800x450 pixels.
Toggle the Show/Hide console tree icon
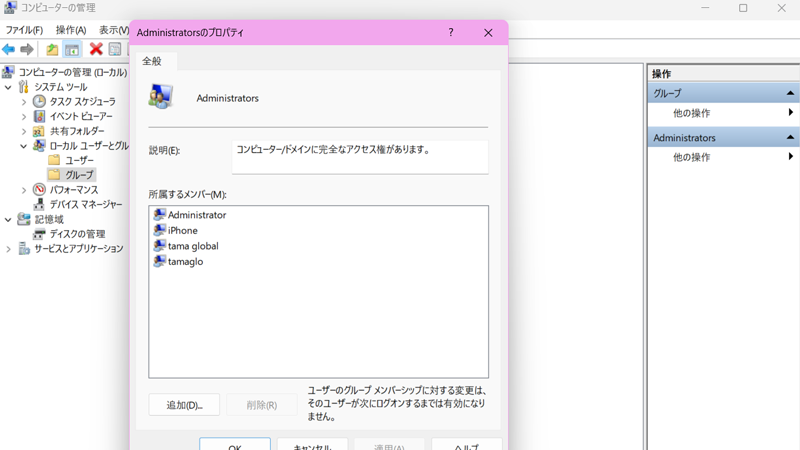(72, 49)
